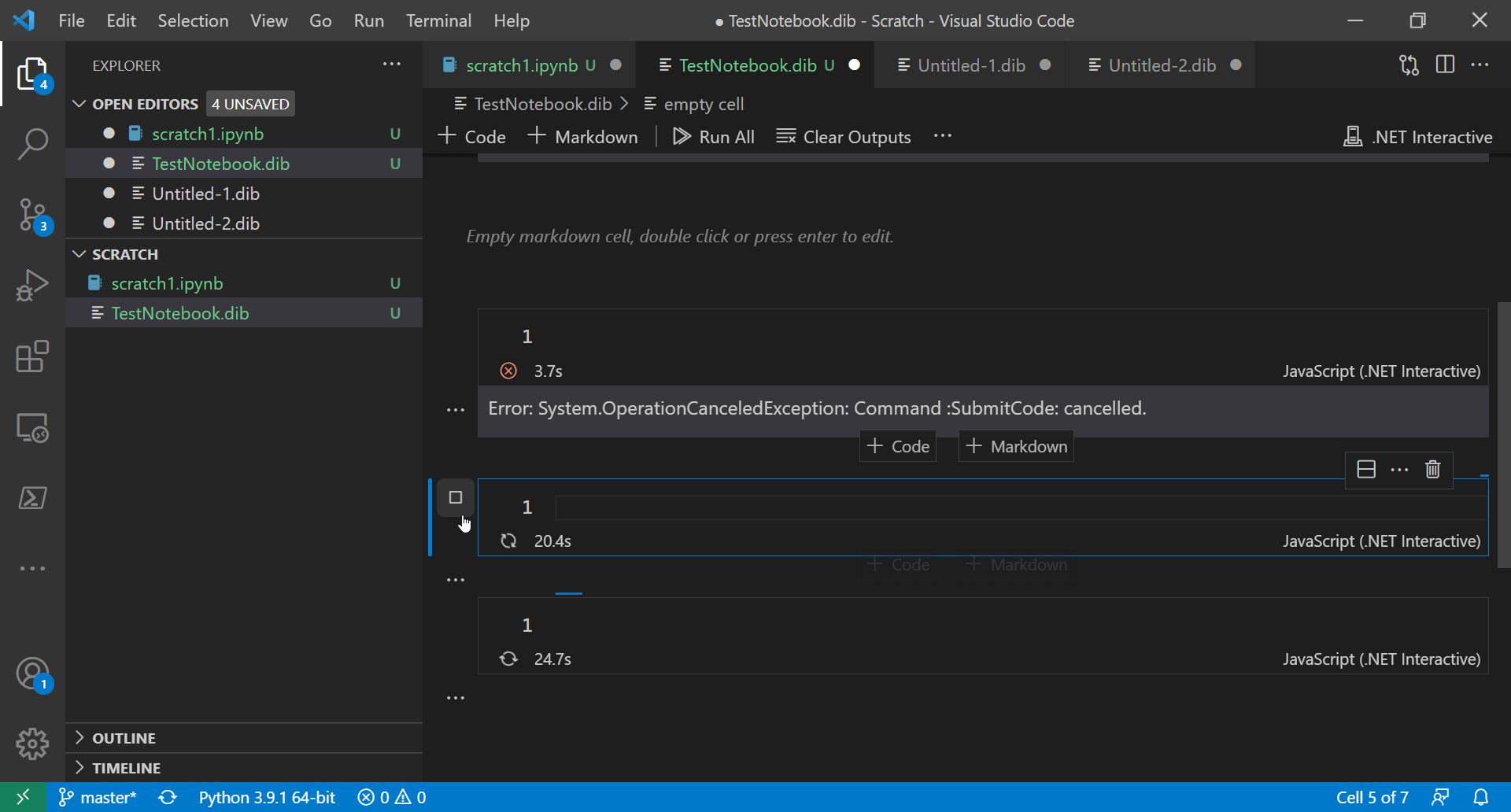Delete the selected cell with trash icon

(x=1432, y=470)
